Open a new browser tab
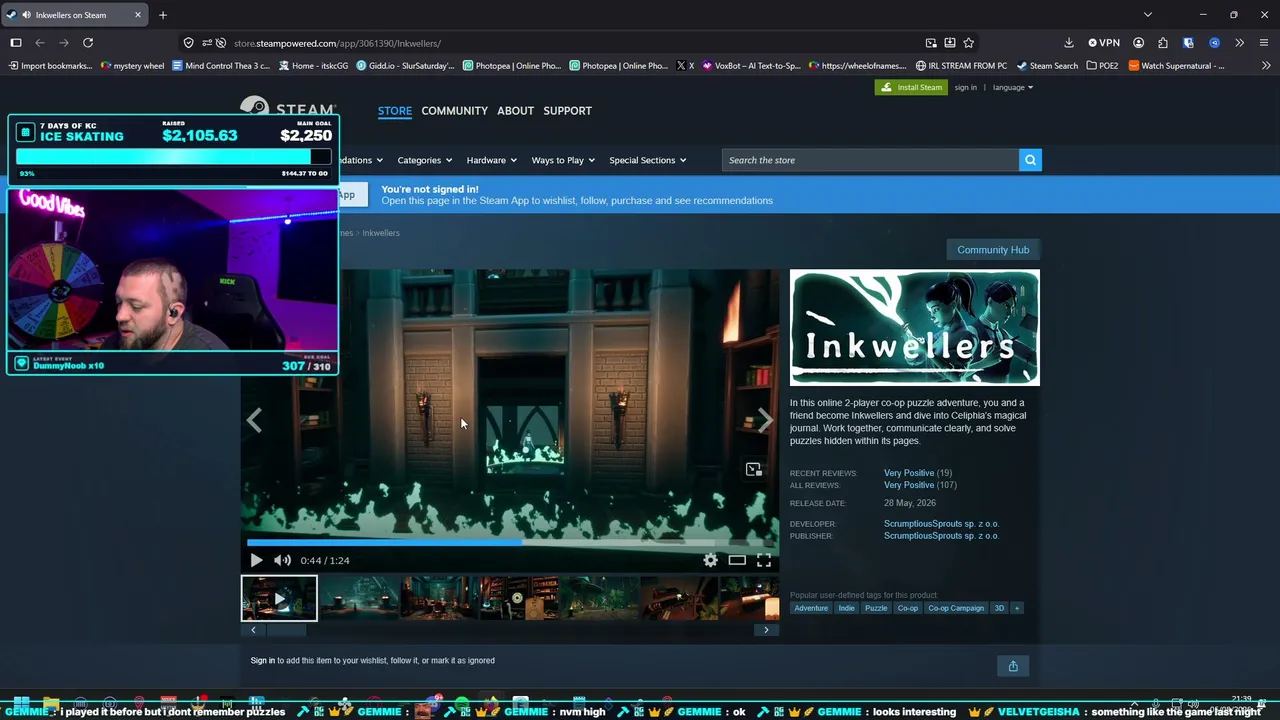The image size is (1280, 720). (x=163, y=15)
